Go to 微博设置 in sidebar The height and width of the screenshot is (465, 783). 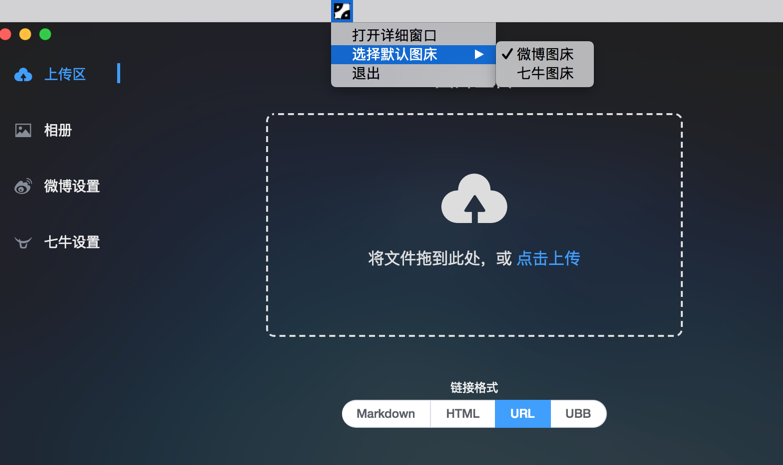pos(72,186)
